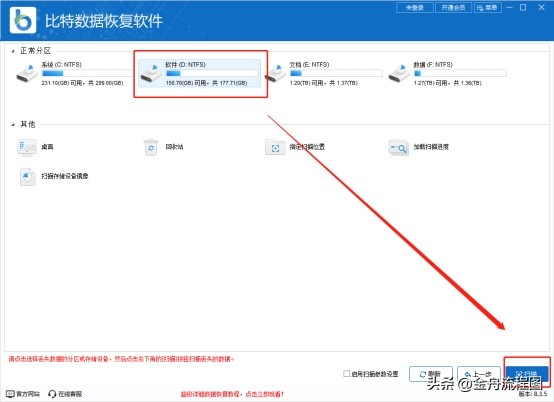Image resolution: width=554 pixels, height=402 pixels.
Task: Click the '系统 (C: NTFS)' label
Action: [61, 65]
